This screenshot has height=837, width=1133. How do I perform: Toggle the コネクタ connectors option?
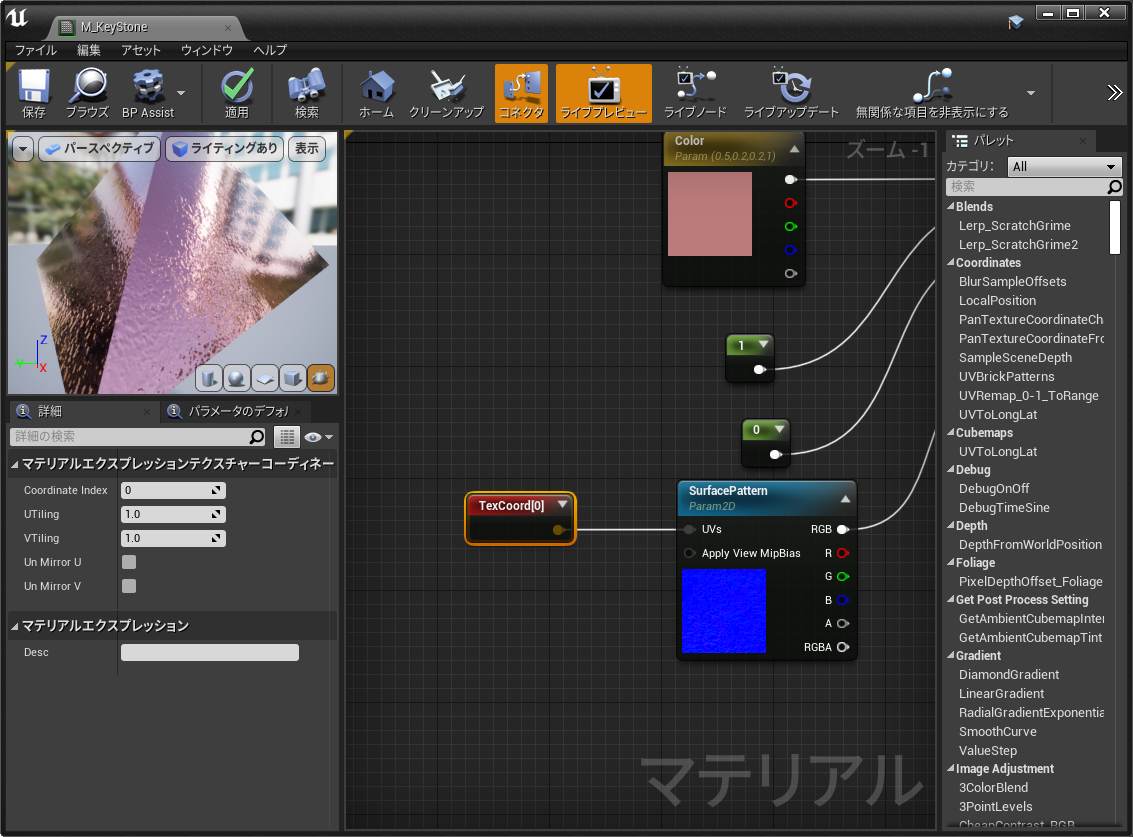coord(521,93)
